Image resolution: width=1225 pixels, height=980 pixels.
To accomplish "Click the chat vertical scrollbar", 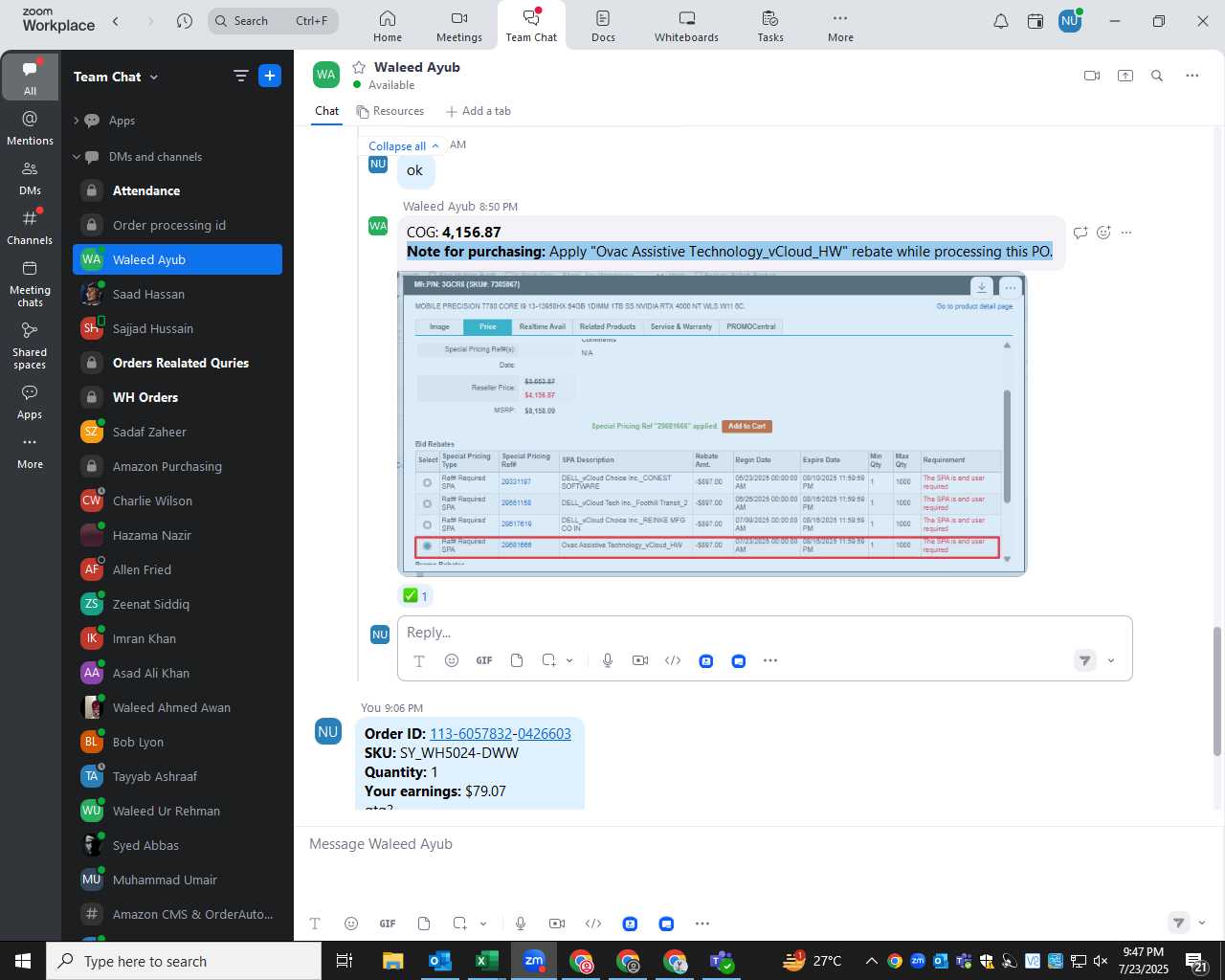I will point(1217,691).
